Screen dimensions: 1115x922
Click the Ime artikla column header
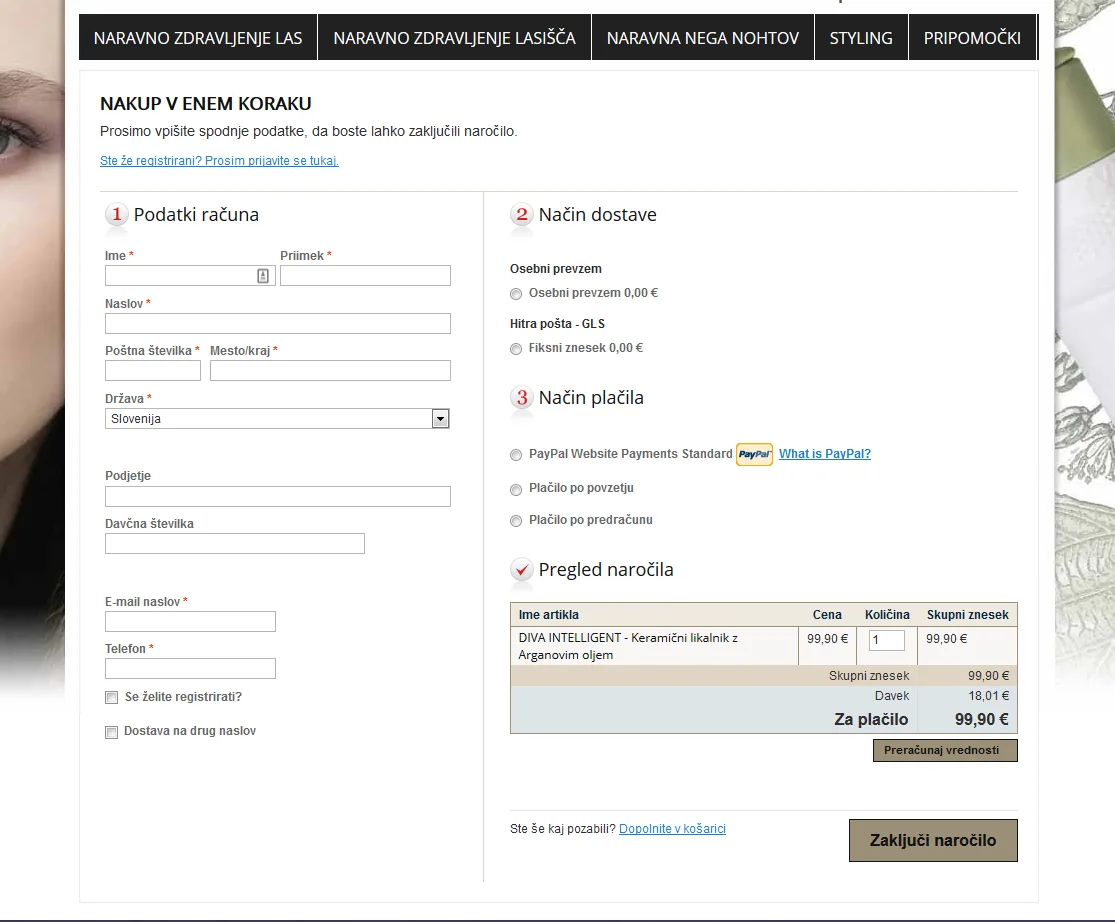click(548, 615)
